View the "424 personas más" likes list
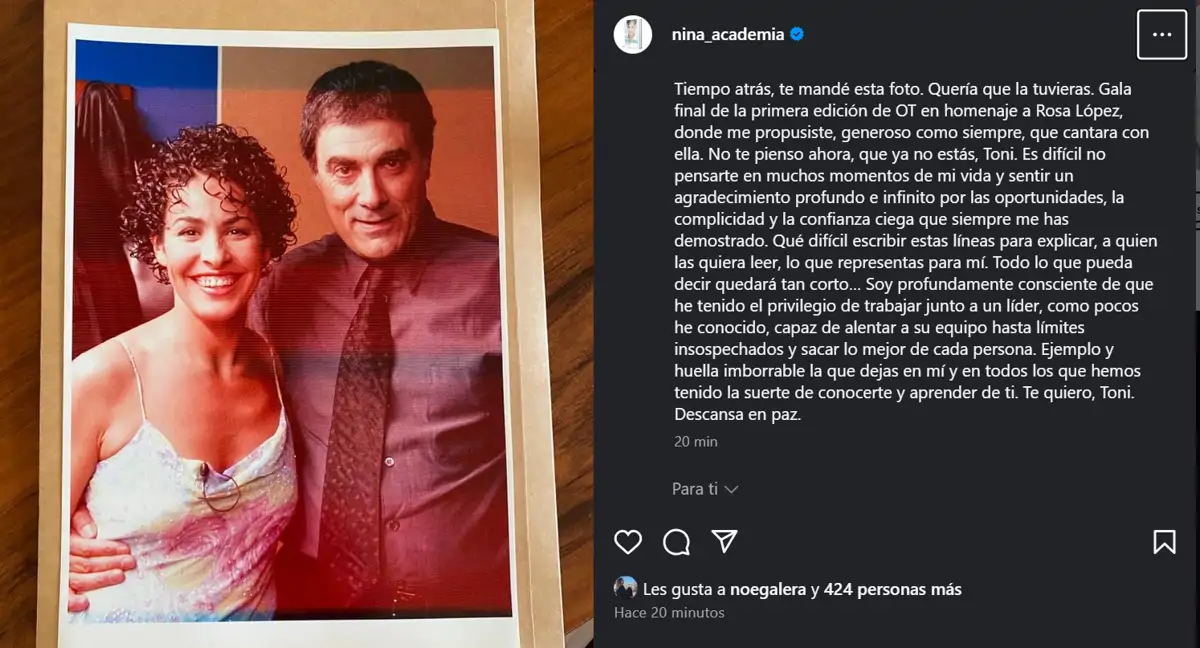1200x648 pixels. coord(893,589)
